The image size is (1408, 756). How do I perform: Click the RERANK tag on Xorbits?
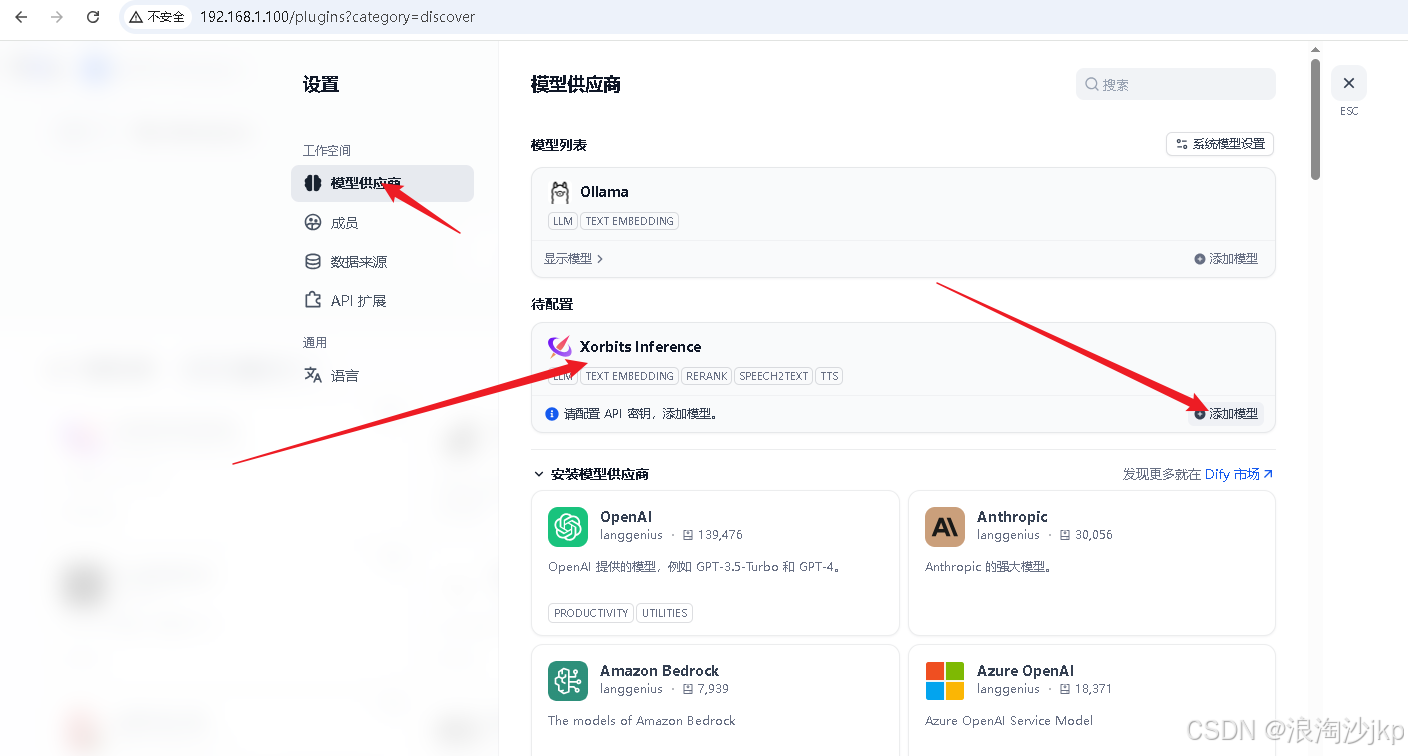(707, 376)
